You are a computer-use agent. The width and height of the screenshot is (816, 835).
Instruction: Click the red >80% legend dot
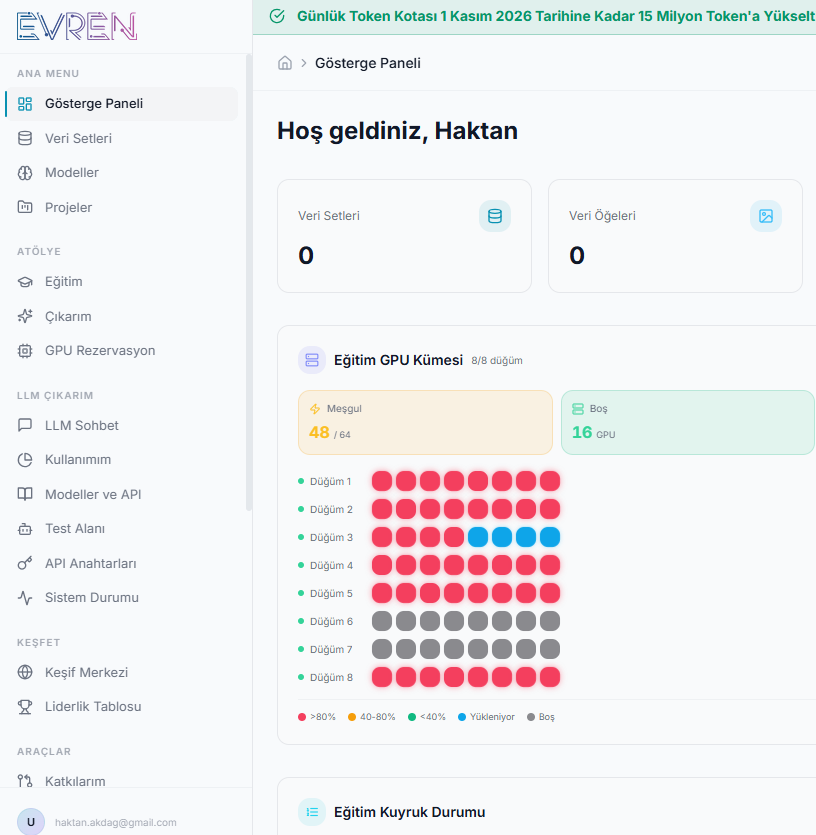point(302,717)
